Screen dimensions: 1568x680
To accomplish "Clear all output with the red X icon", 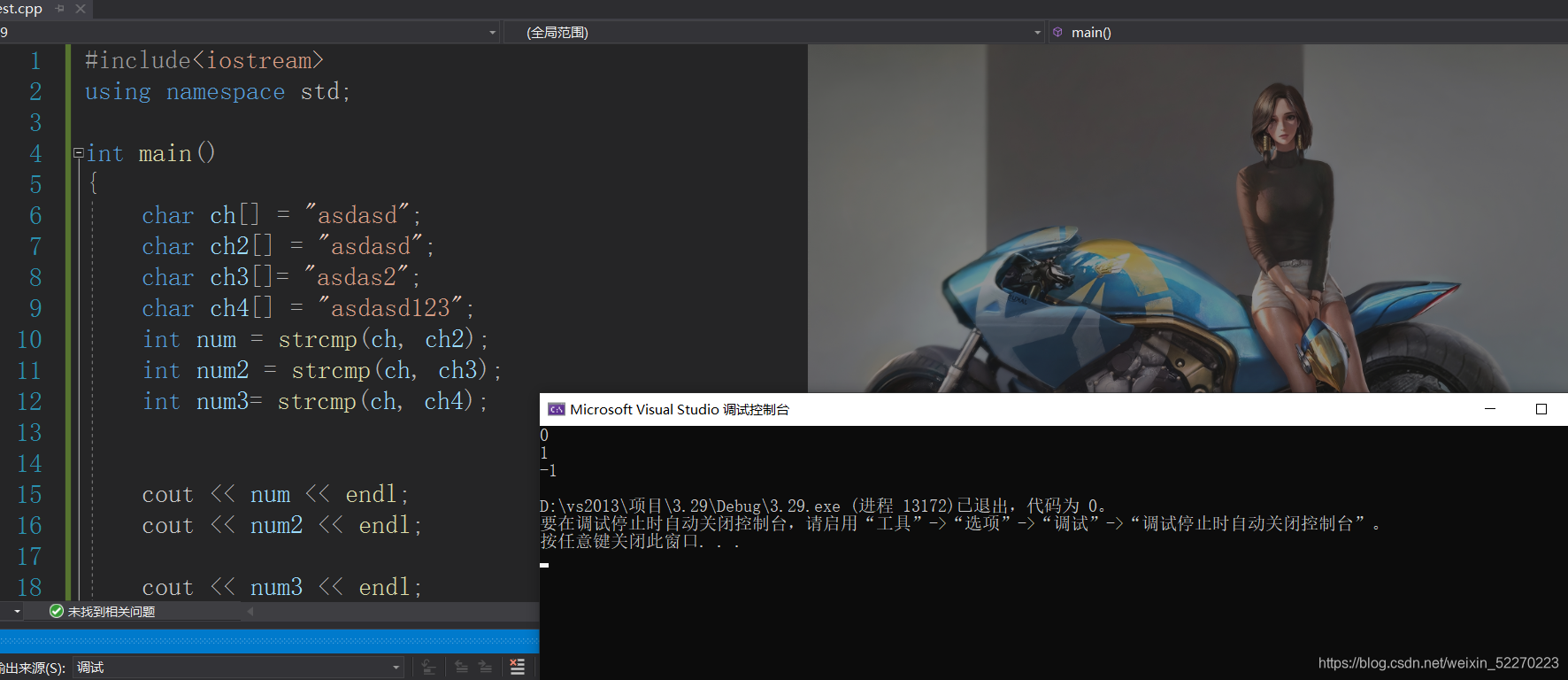I will (x=518, y=668).
